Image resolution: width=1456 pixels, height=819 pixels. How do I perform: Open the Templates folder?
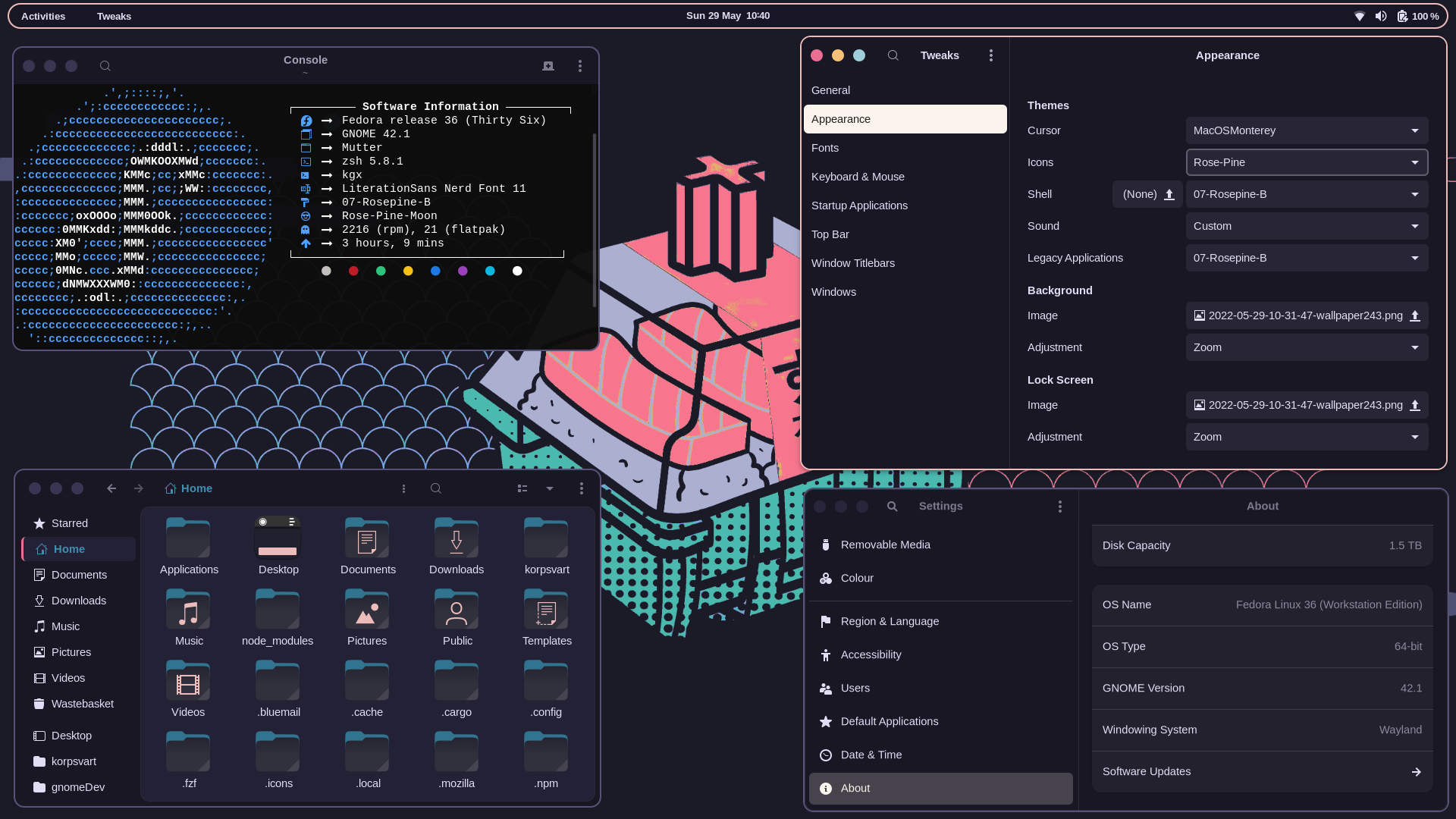[x=547, y=617]
